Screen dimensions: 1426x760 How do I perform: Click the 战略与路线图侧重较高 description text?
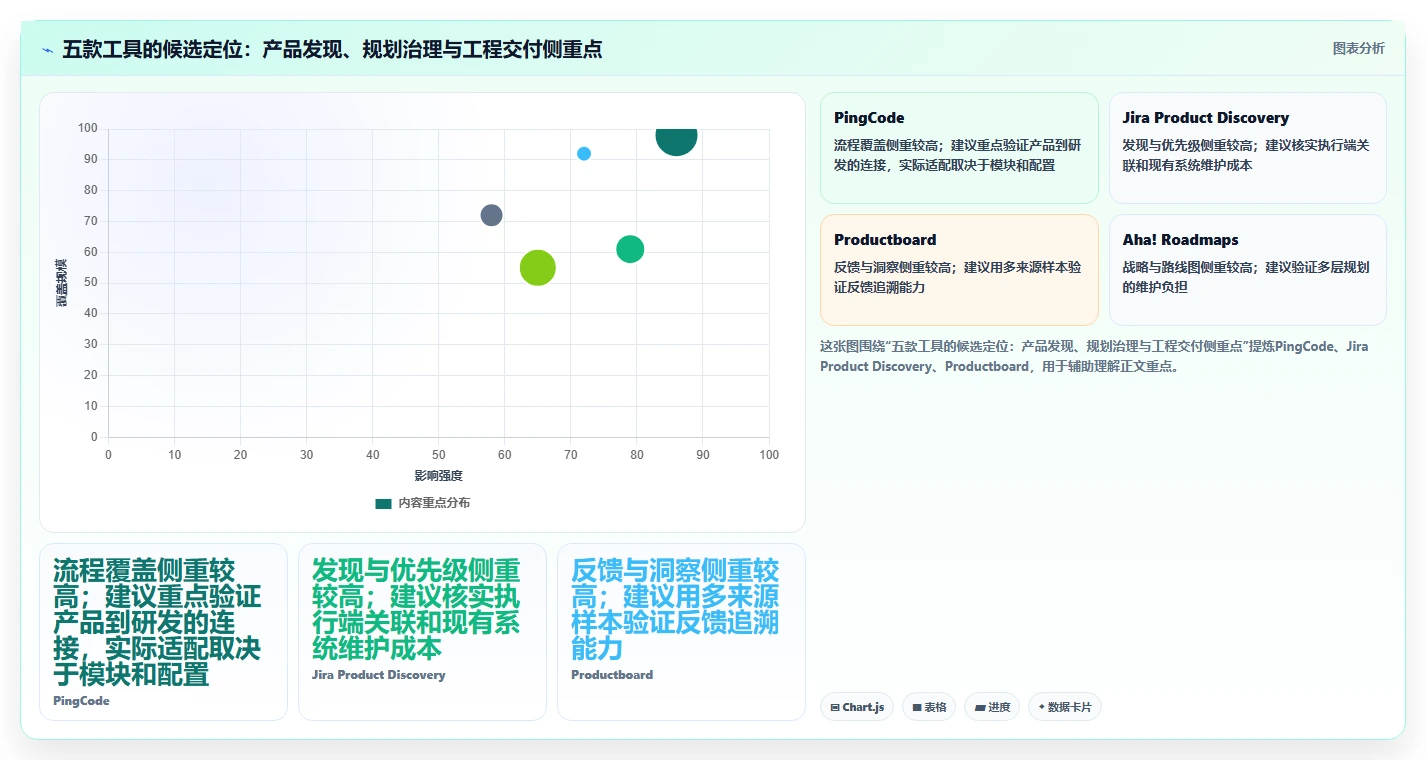[1246, 277]
